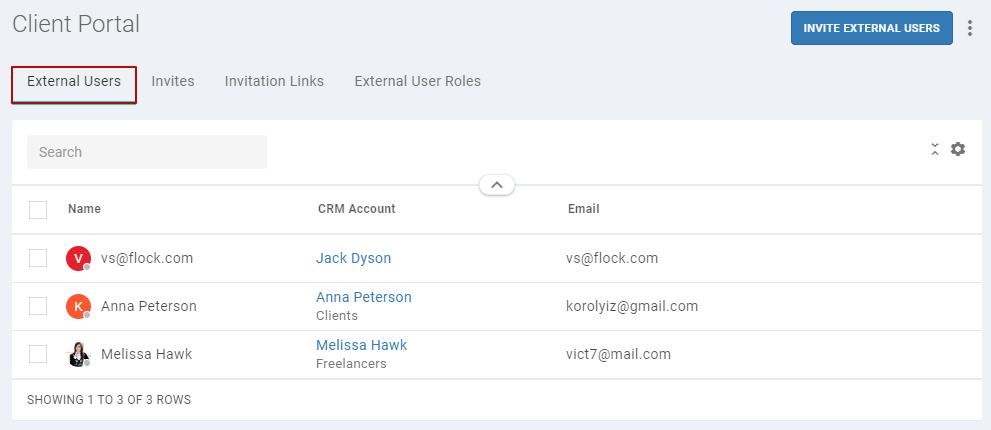Collapse the search panel with up chevron
991x430 pixels.
(x=497, y=185)
